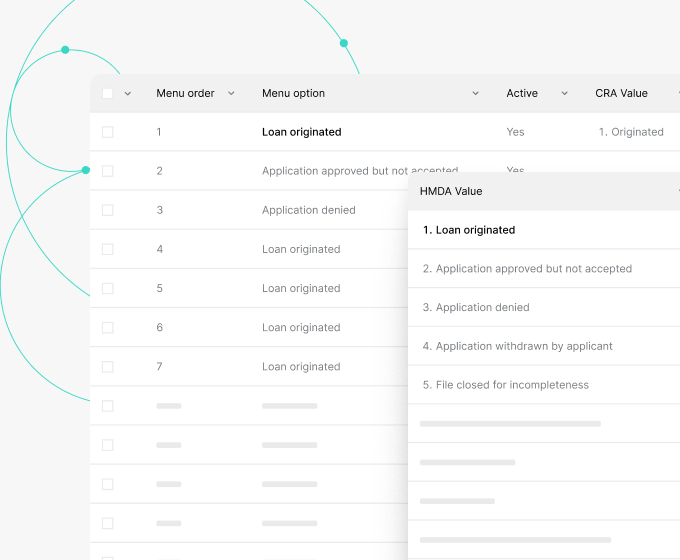Expand the Active column dropdown chevron
This screenshot has width=680, height=560.
564,93
